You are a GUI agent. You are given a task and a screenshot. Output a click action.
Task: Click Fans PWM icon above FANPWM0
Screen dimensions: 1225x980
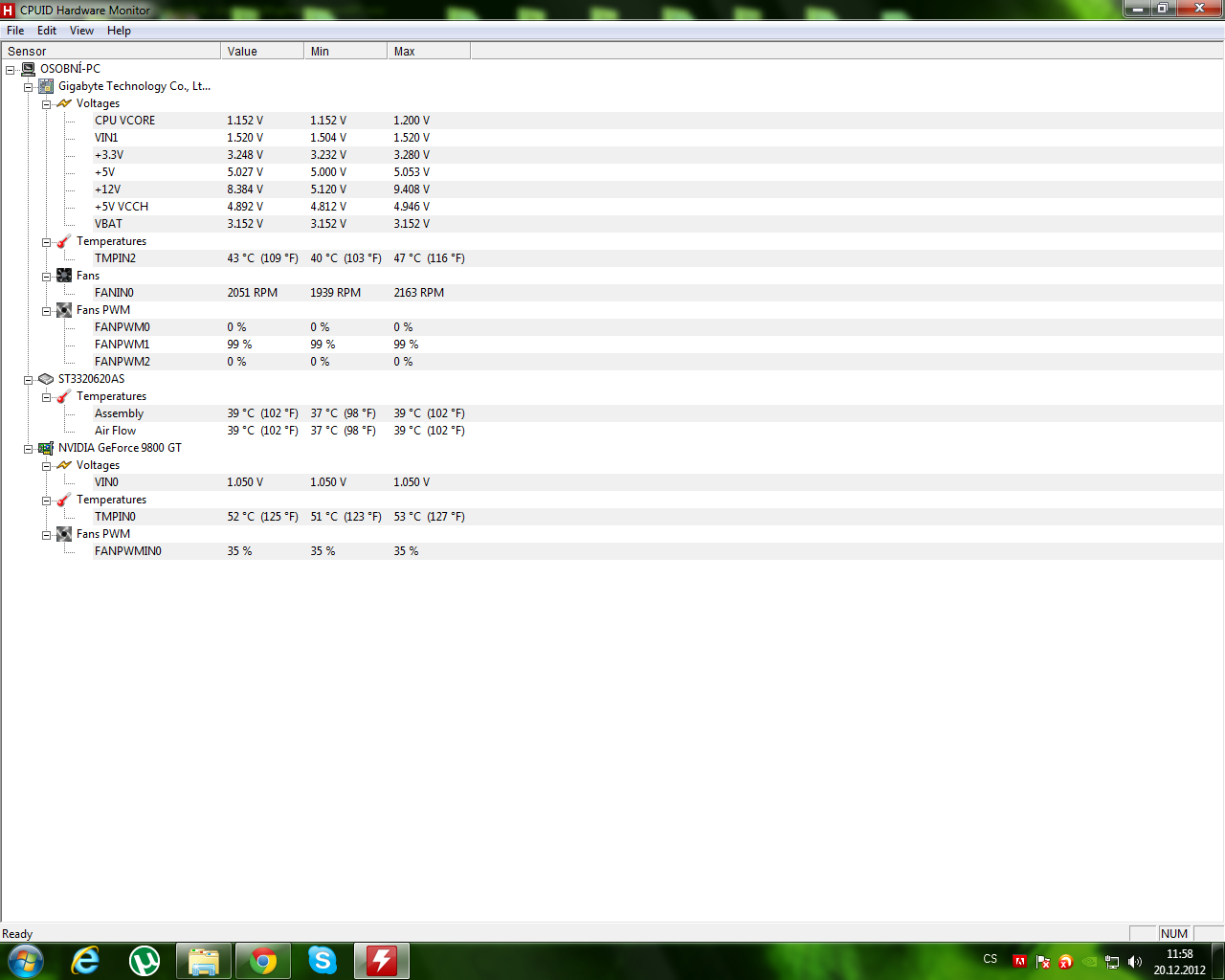coord(64,310)
